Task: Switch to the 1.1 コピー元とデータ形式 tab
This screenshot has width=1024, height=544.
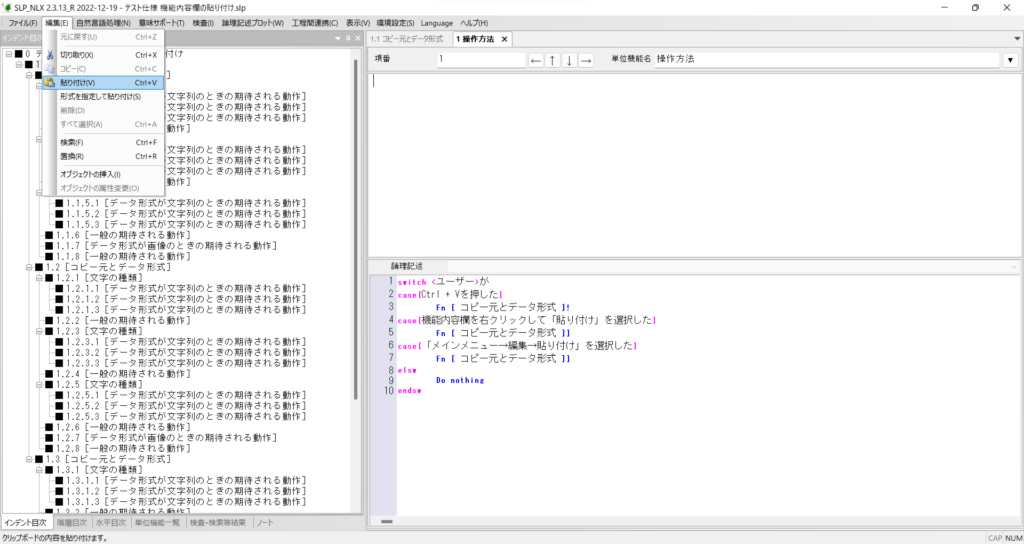Action: point(408,39)
